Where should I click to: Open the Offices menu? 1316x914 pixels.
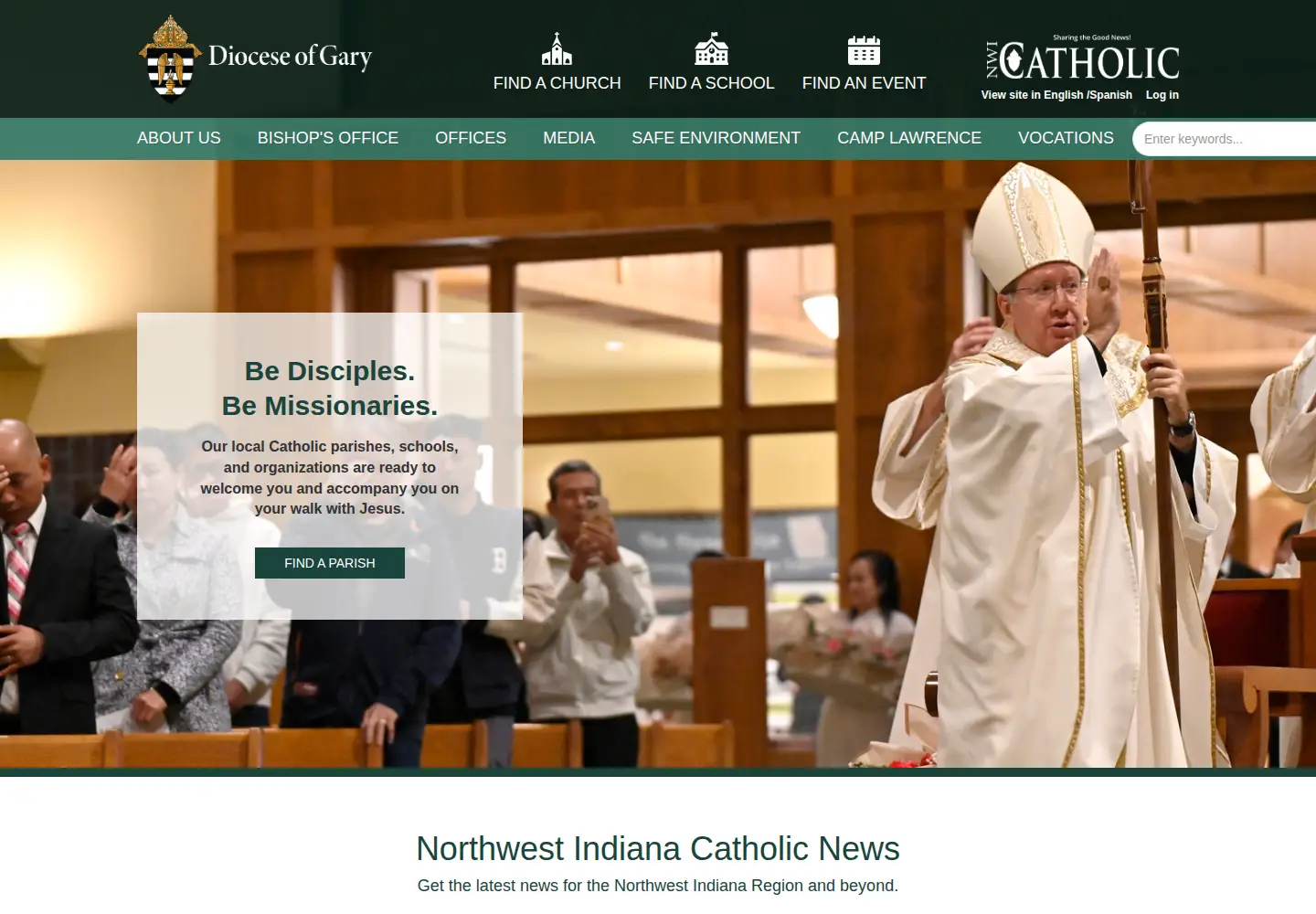(471, 138)
